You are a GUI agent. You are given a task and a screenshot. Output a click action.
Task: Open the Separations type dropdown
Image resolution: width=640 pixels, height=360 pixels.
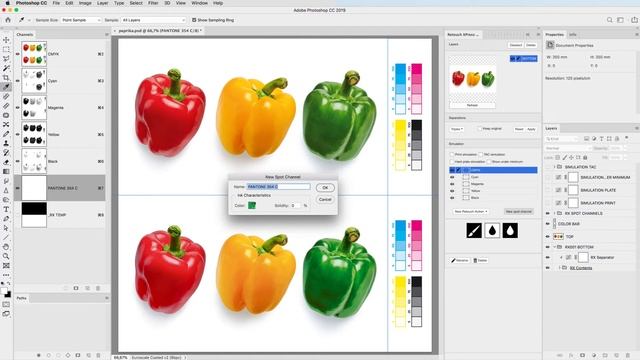pos(457,129)
